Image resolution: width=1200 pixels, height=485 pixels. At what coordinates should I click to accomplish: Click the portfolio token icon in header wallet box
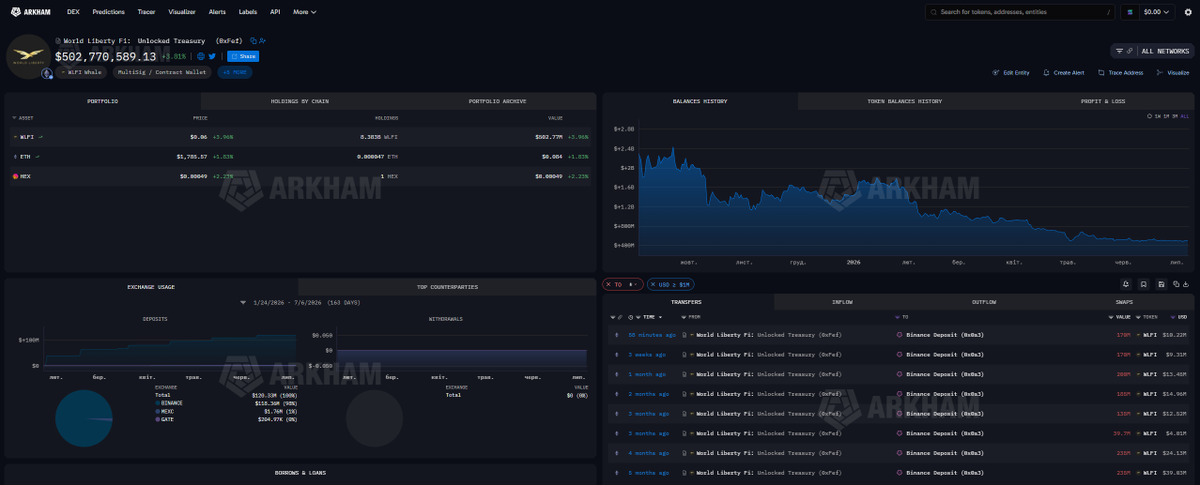point(1130,12)
